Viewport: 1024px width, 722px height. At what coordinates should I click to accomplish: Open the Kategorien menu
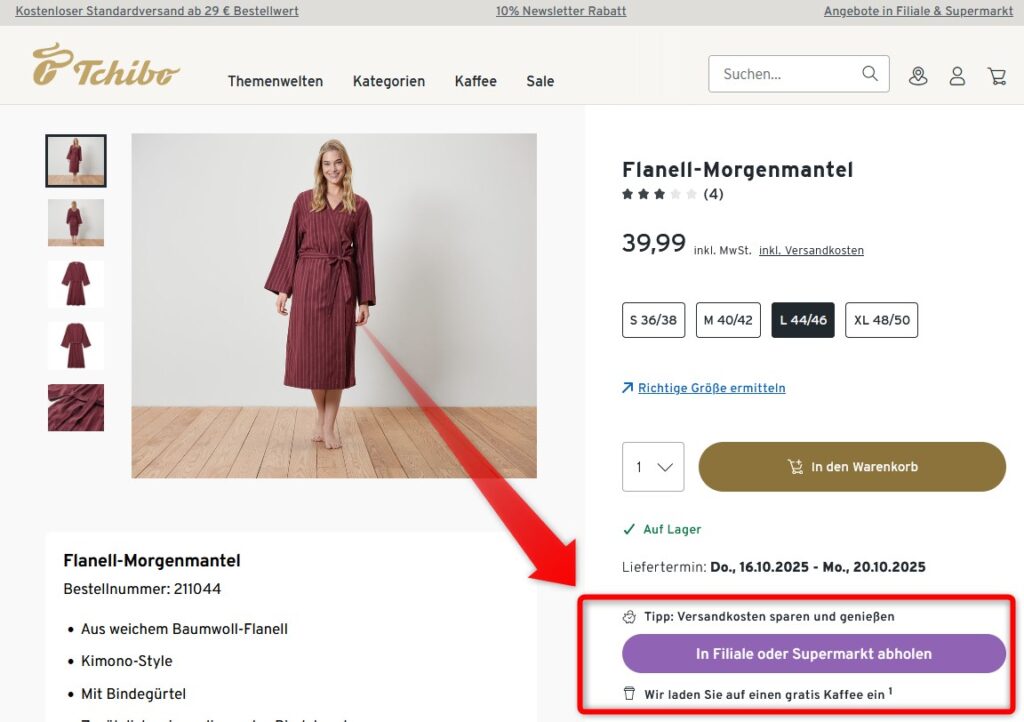(388, 81)
